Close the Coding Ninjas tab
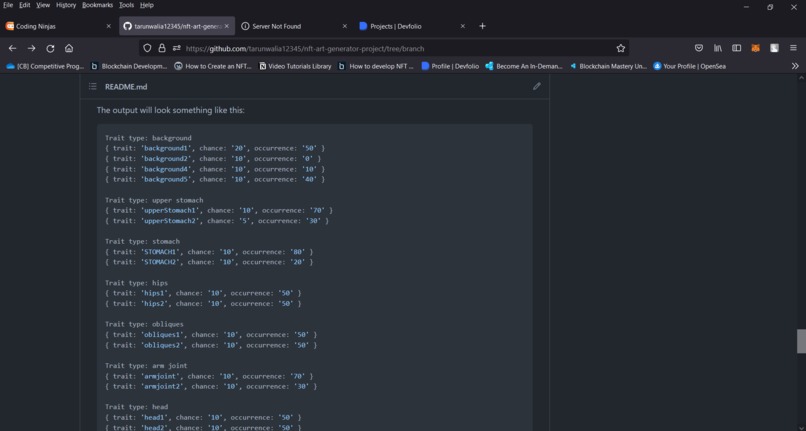This screenshot has width=806, height=431. (x=108, y=26)
